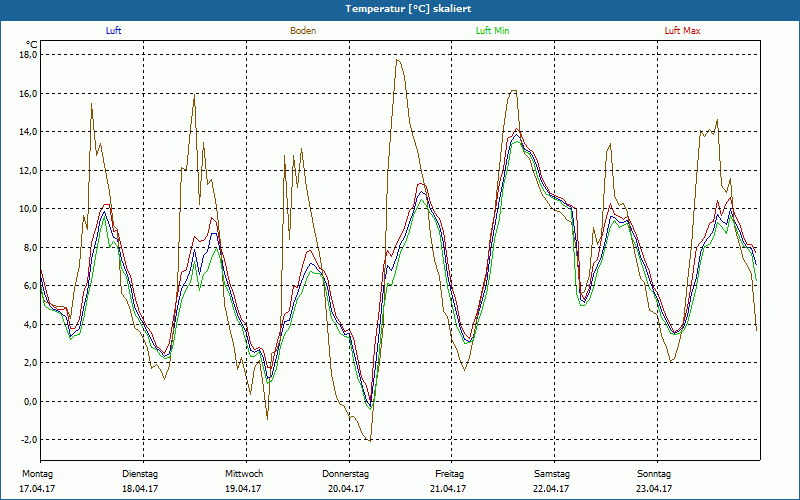Click the green Luft Min legend label
800x500 pixels.
pos(492,31)
